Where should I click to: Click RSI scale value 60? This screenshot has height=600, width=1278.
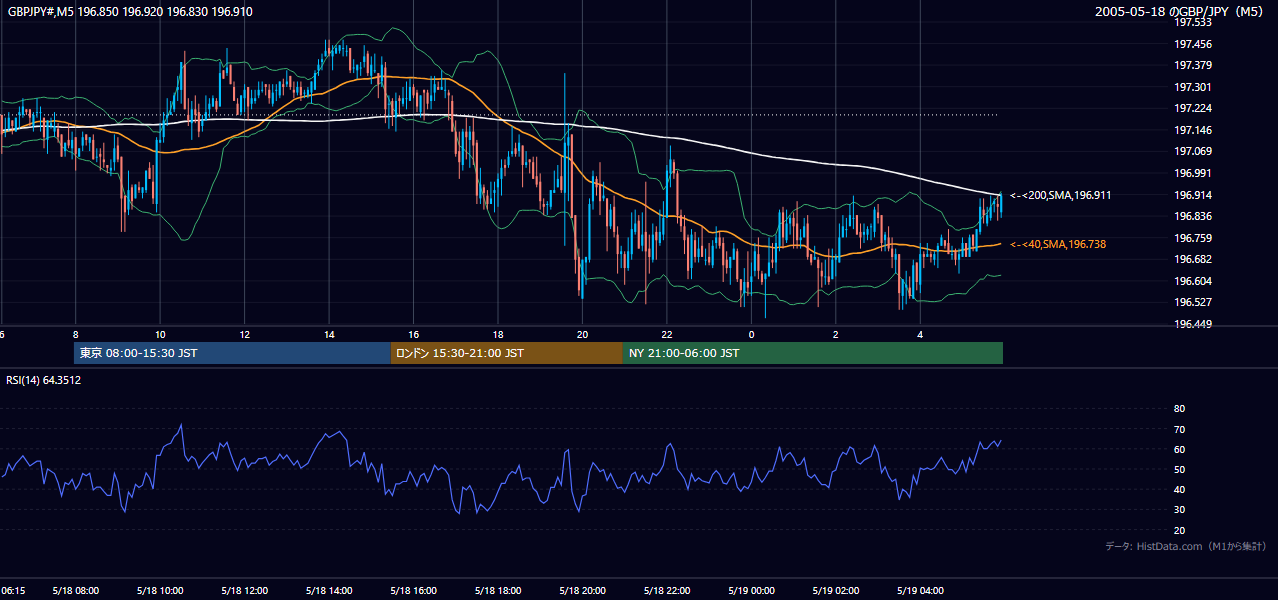(1179, 449)
